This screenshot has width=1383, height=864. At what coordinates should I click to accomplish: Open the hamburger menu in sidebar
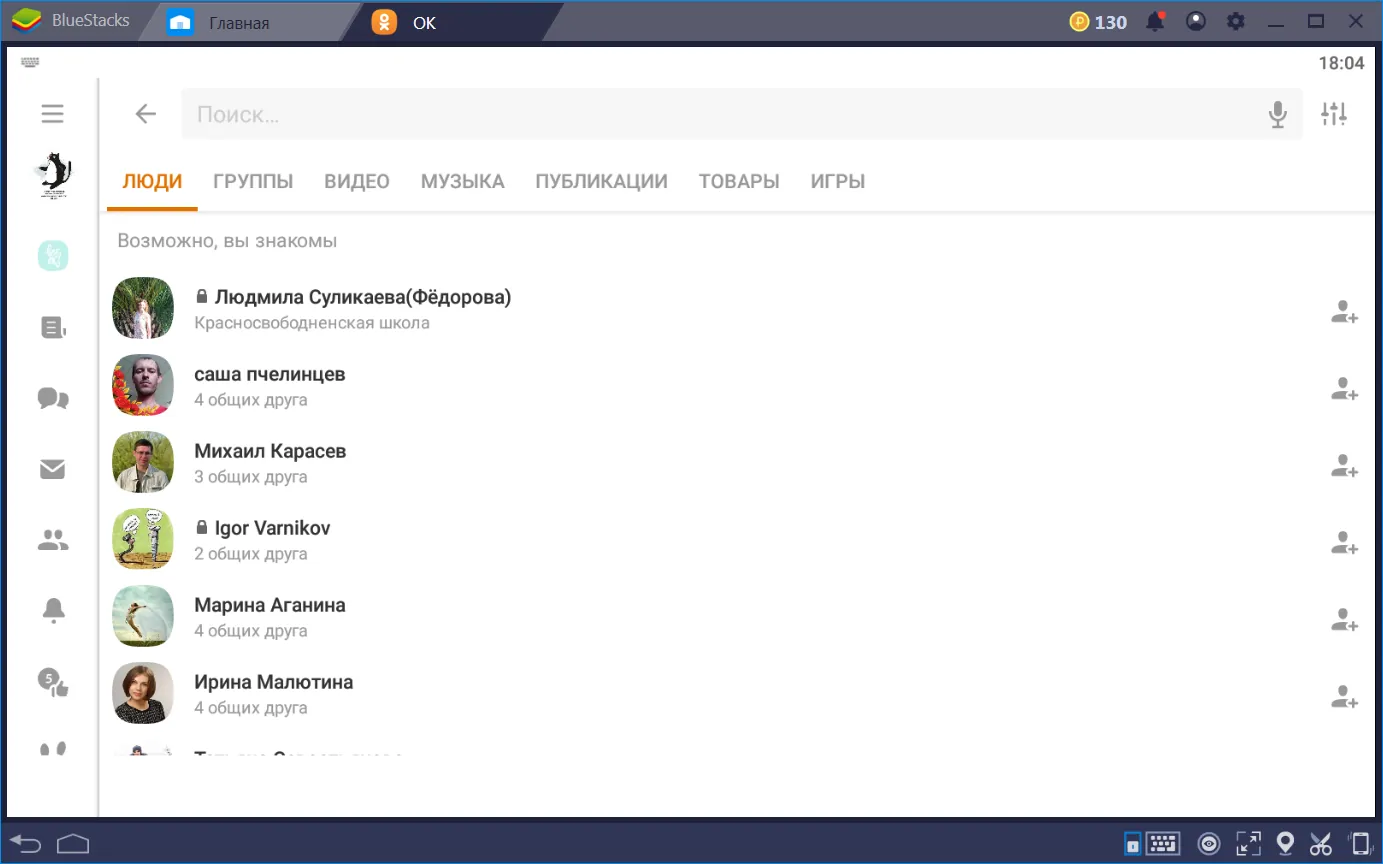click(x=52, y=114)
